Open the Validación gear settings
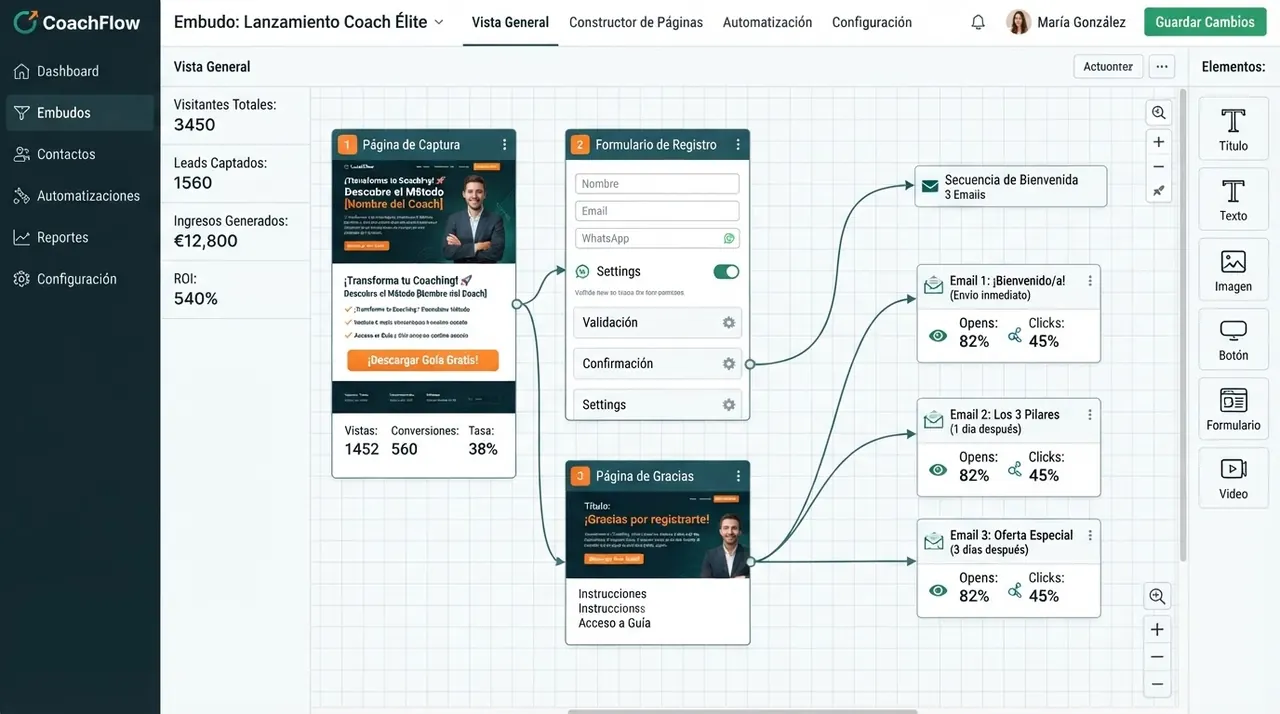Screen dimensions: 1280x714 pos(729,323)
